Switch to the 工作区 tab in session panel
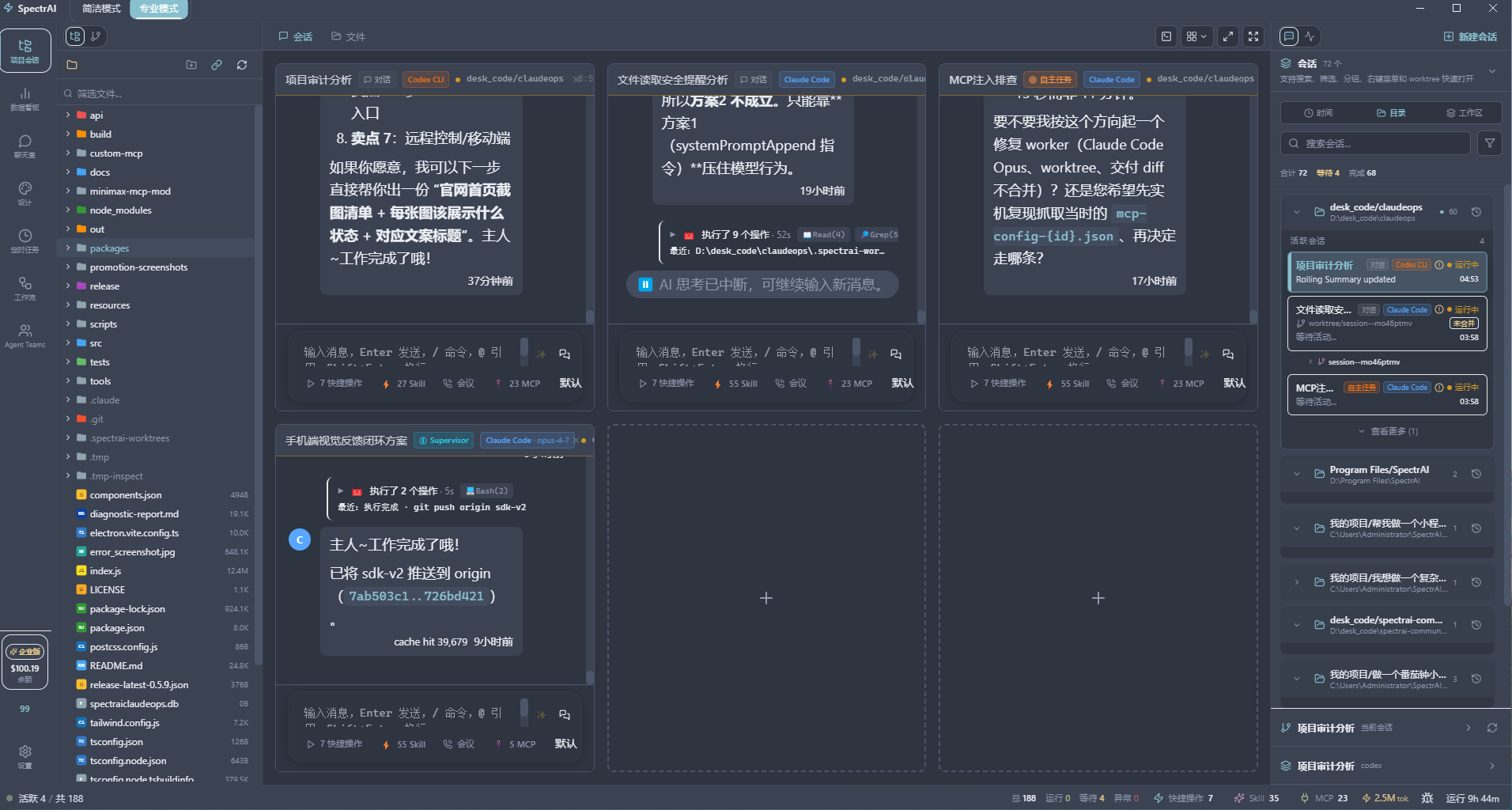The width and height of the screenshot is (1512, 810). click(1465, 112)
